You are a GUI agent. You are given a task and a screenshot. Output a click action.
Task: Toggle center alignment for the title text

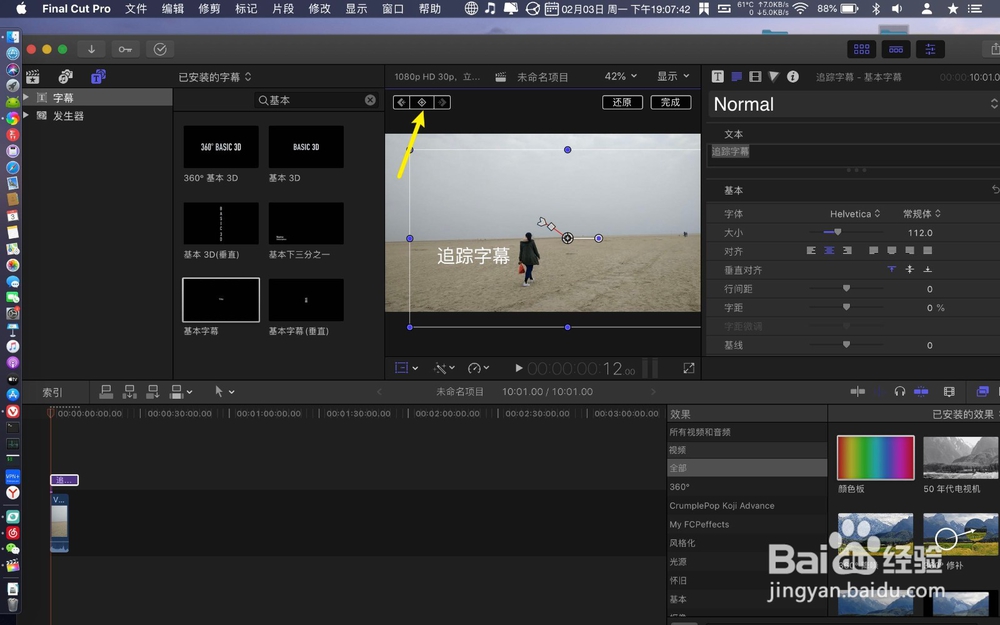pos(830,249)
